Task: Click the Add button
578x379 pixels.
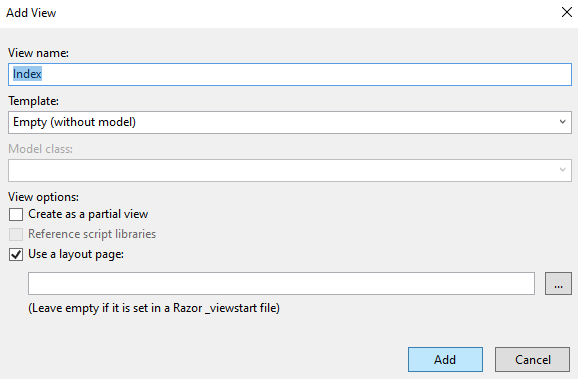Action: [x=445, y=359]
